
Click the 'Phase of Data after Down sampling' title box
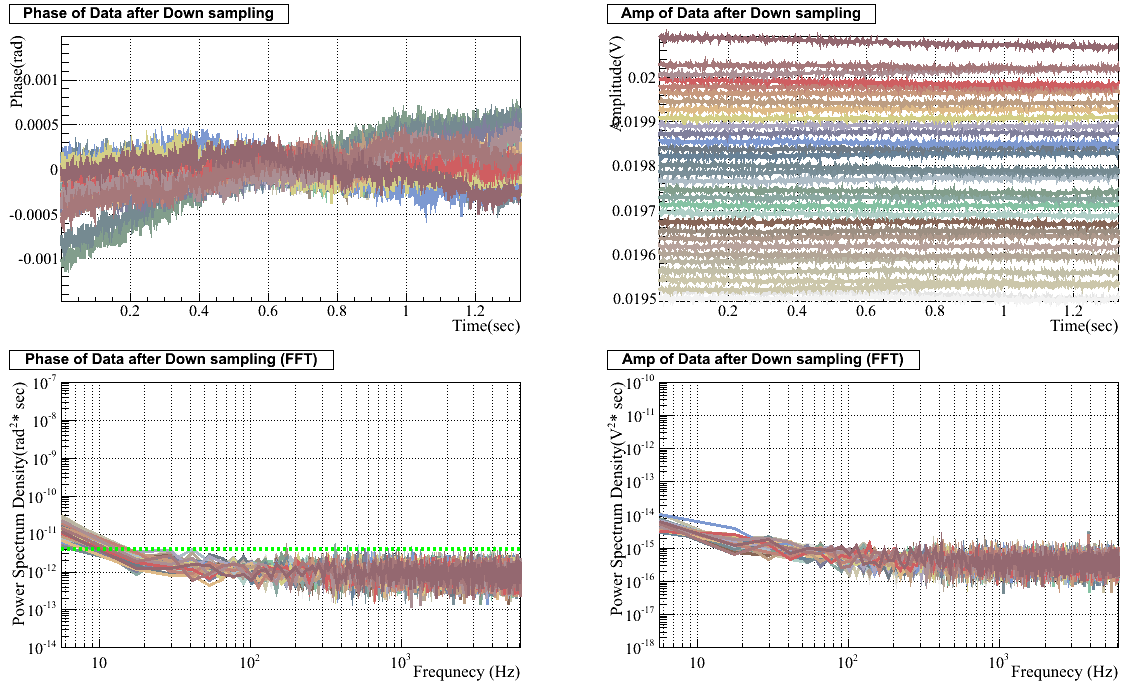(x=149, y=14)
